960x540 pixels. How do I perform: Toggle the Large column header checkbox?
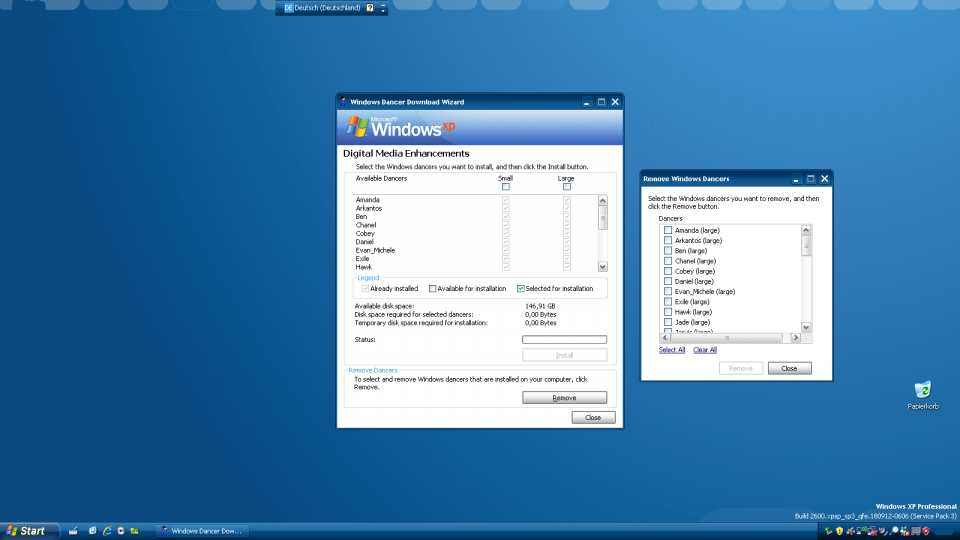pos(567,187)
